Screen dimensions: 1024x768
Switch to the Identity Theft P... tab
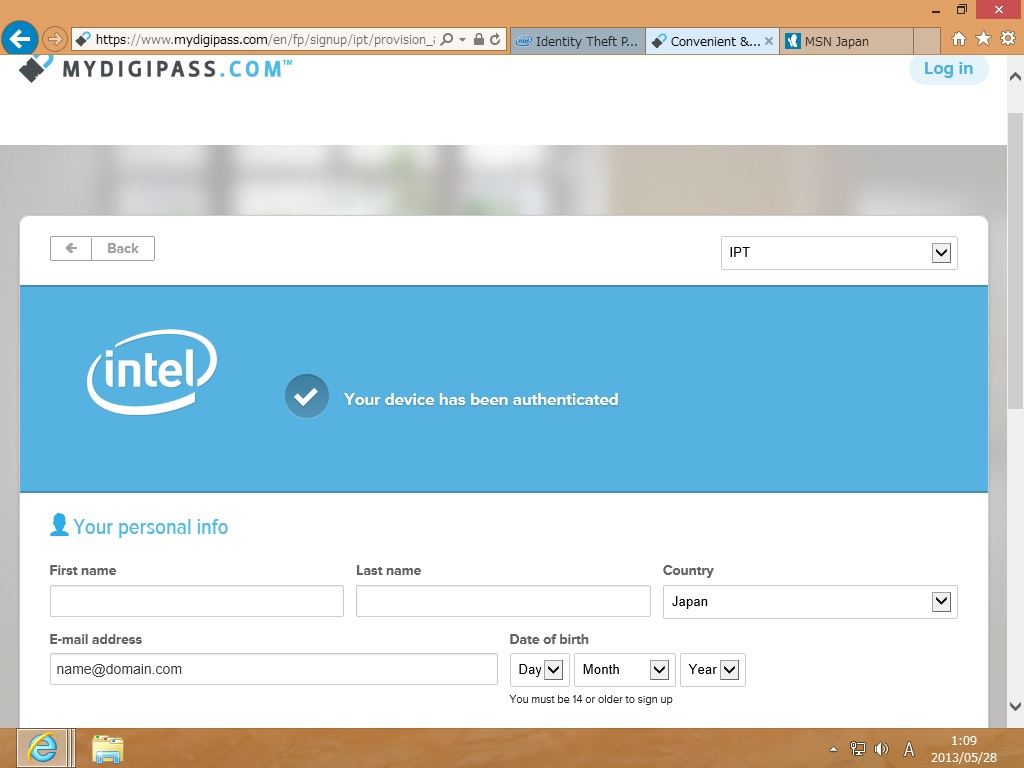click(577, 41)
